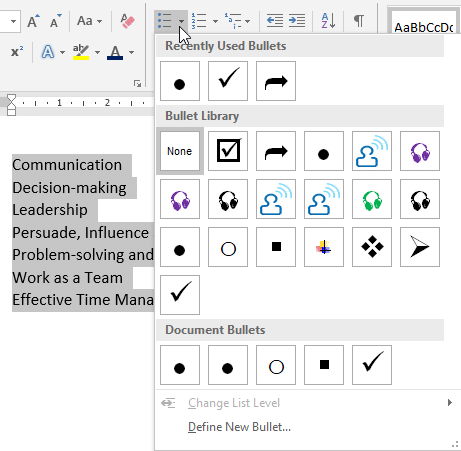Select the green headphones bullet

(372, 199)
